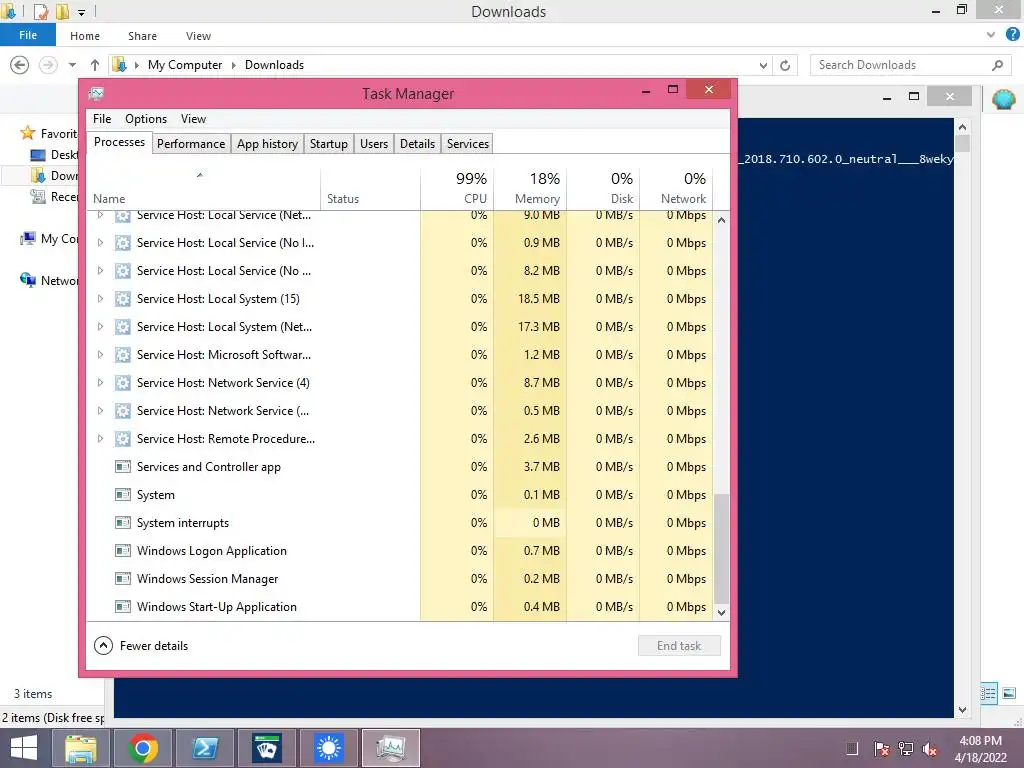Switch Explorer to details view icon
Viewport: 1024px width, 768px height.
click(988, 693)
